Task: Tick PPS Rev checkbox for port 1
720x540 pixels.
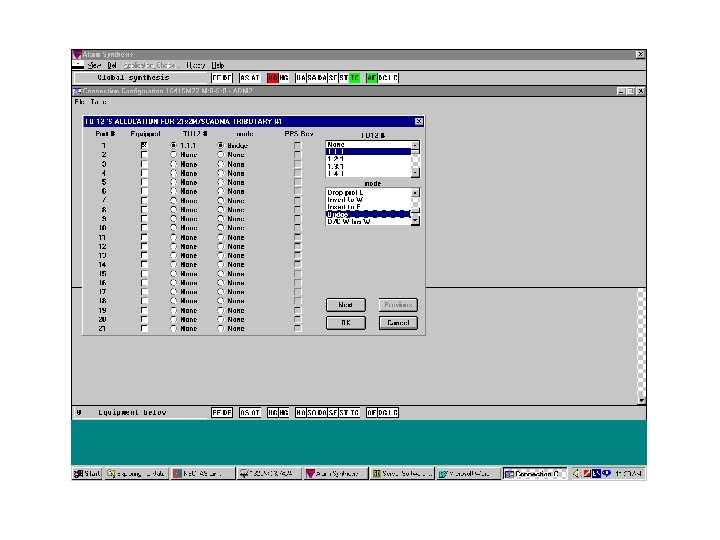Action: tap(298, 146)
